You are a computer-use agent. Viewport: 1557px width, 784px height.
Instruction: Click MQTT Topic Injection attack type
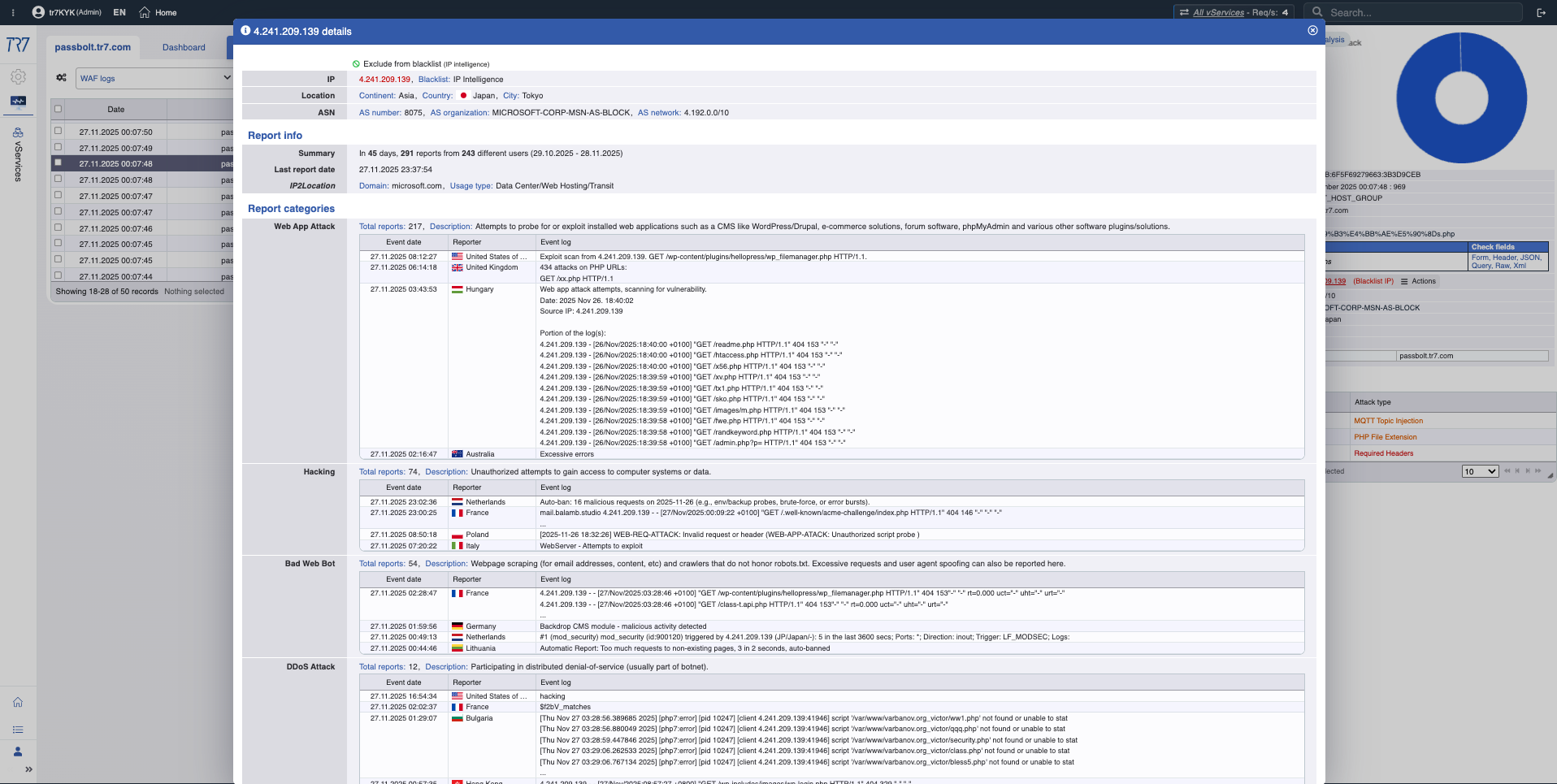(x=1388, y=421)
